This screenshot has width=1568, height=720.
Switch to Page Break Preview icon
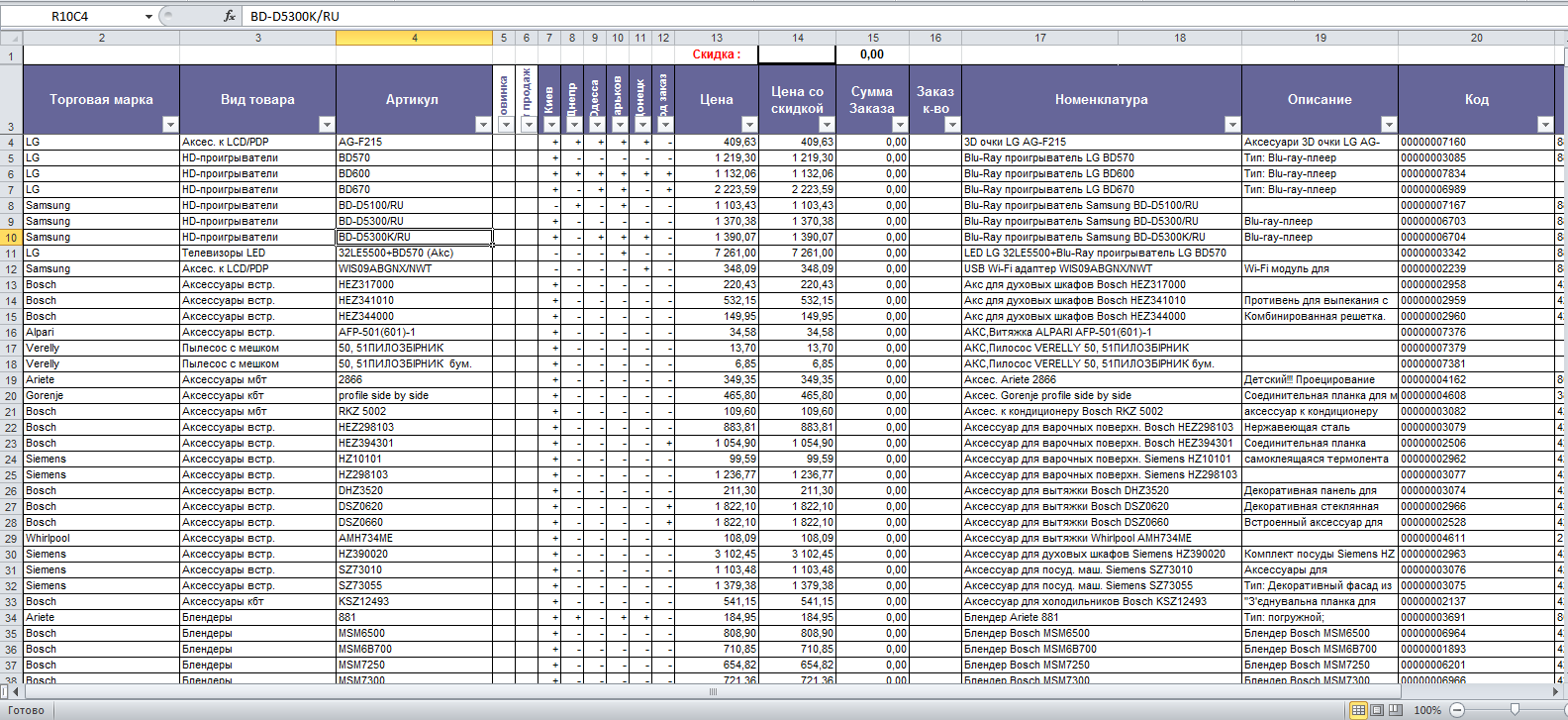pyautogui.click(x=1395, y=710)
